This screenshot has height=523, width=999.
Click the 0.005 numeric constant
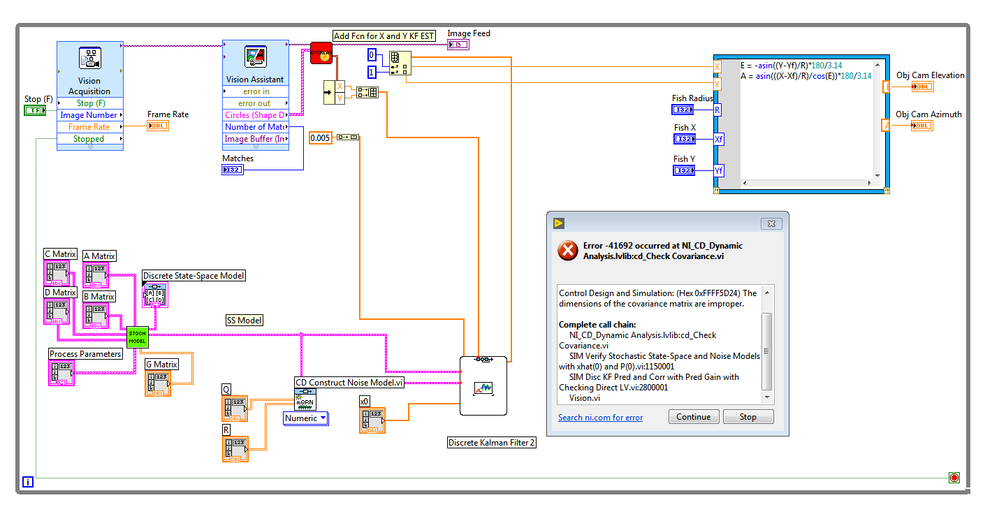[320, 138]
